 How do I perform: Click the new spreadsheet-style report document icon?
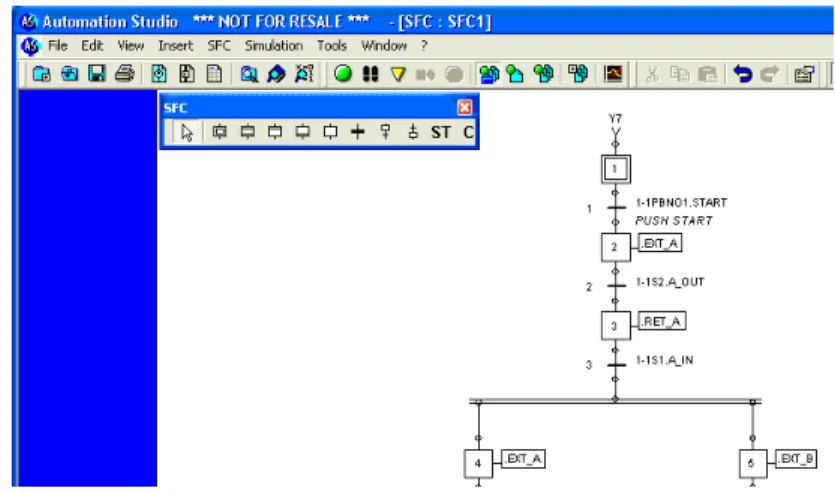214,74
